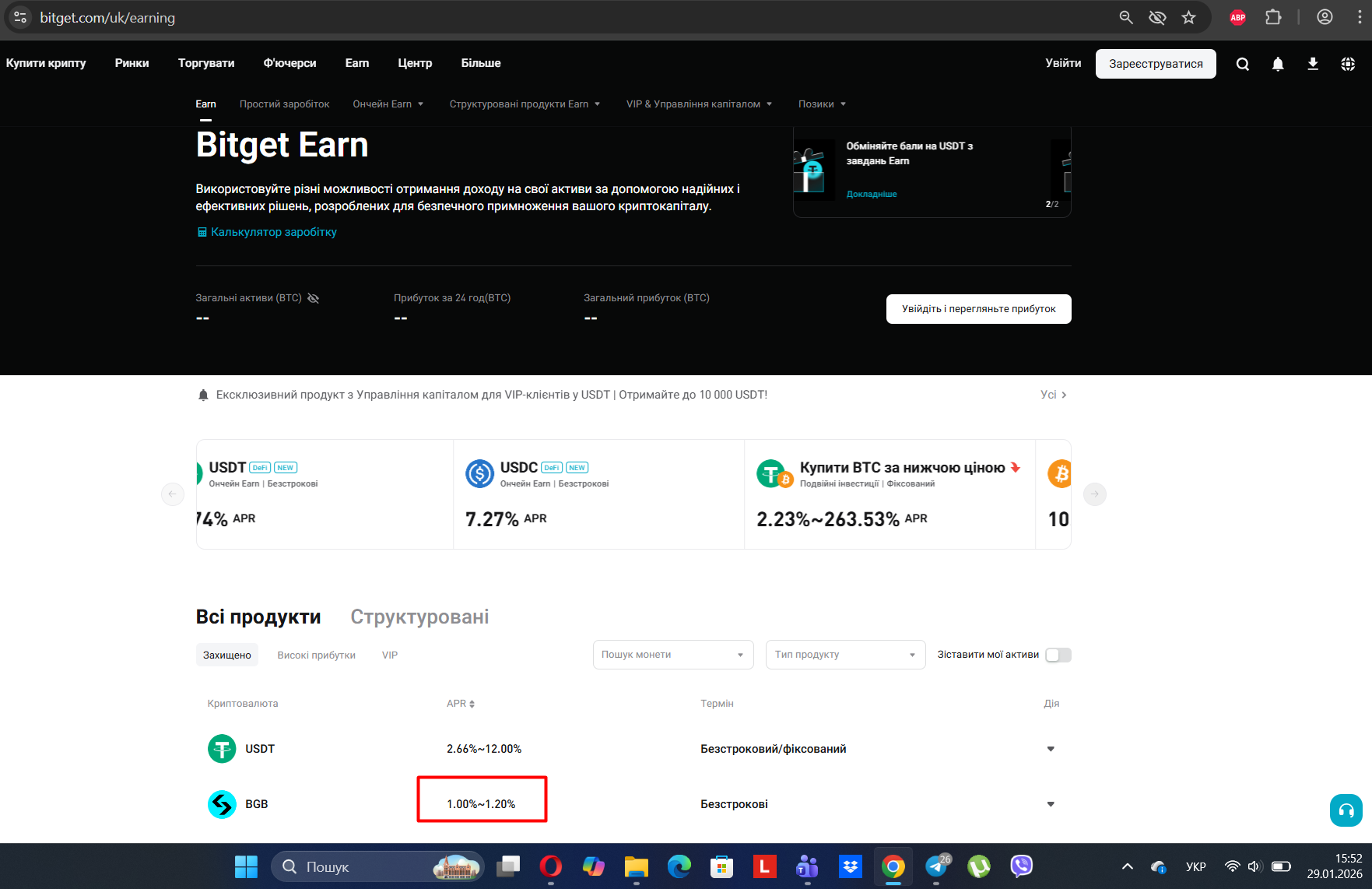
Task: Show hidden system tray icons chevron
Action: tap(1127, 866)
